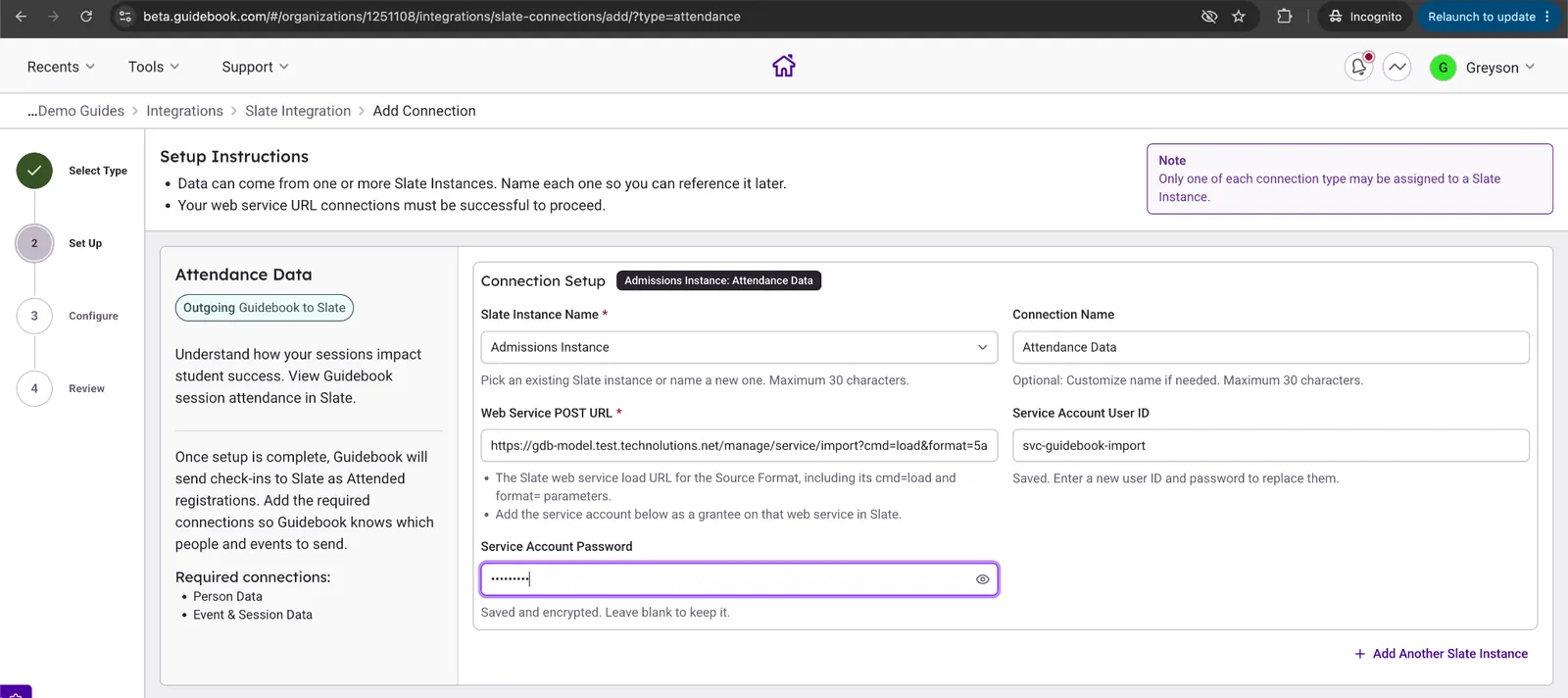
Task: Open the Support menu
Action: (255, 67)
